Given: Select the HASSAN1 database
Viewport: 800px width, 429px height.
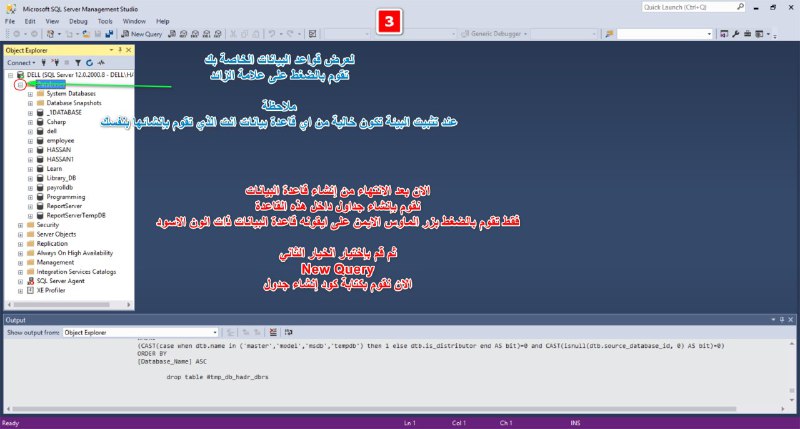Looking at the screenshot, I should coord(60,159).
